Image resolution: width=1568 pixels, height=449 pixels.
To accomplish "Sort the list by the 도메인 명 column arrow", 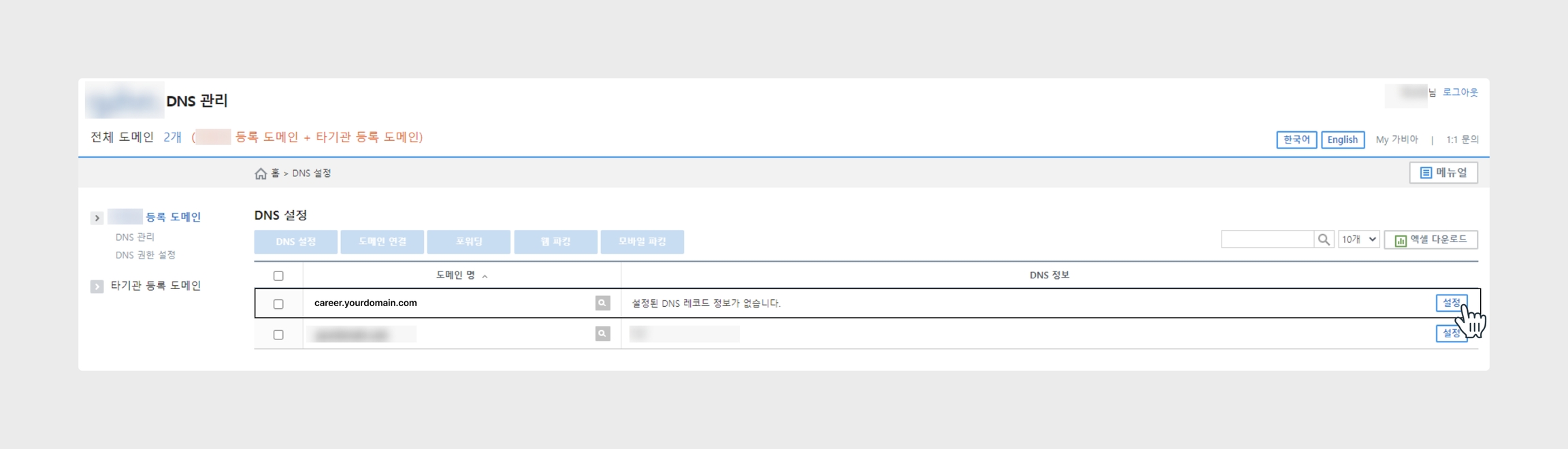I will pos(485,276).
